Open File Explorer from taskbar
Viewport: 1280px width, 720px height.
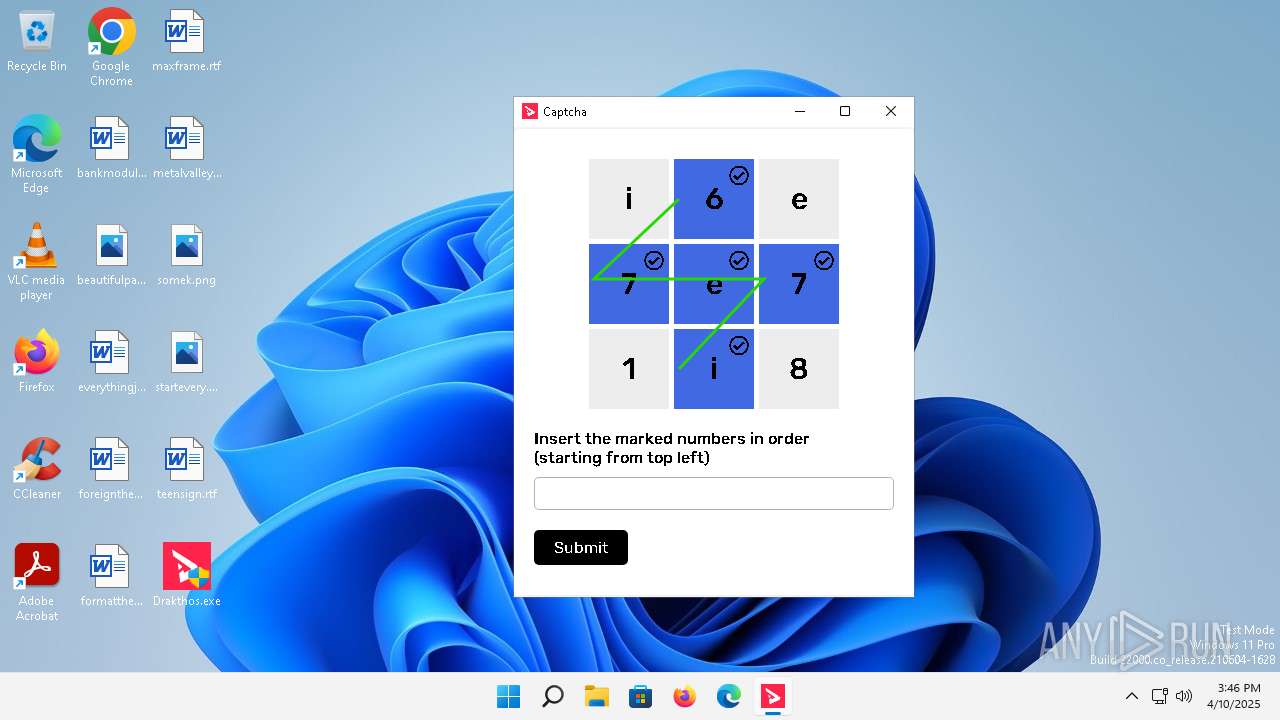click(x=597, y=696)
